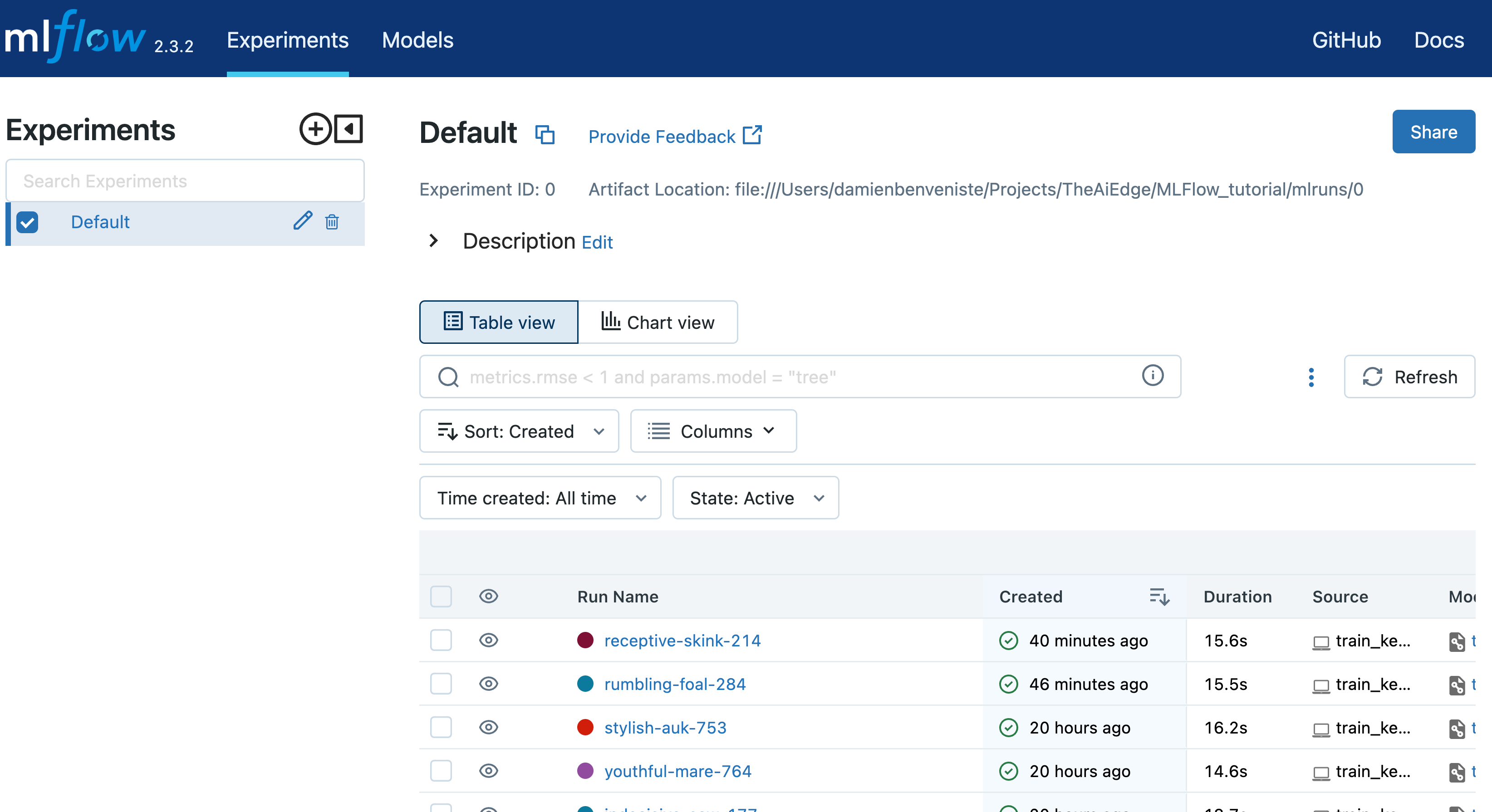
Task: Collapse the Experiments sidebar
Action: (348, 128)
